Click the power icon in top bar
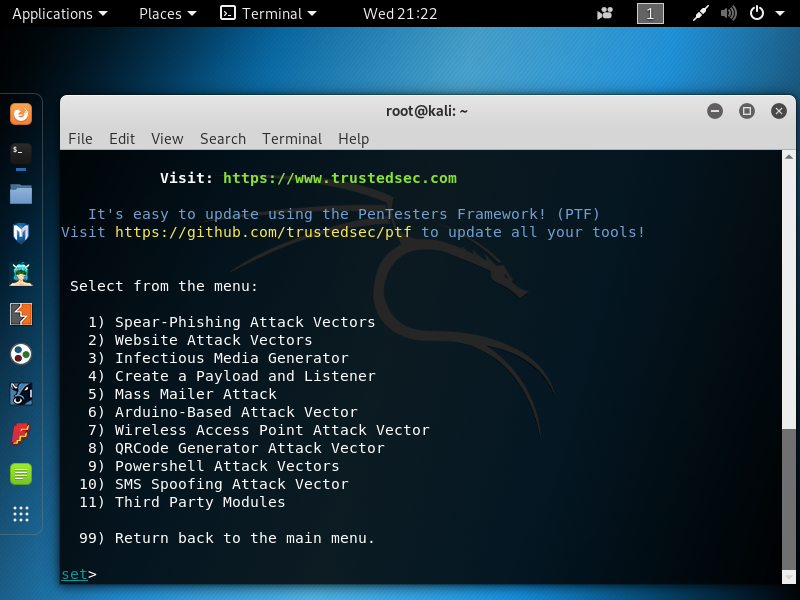This screenshot has width=800, height=600. (x=757, y=13)
